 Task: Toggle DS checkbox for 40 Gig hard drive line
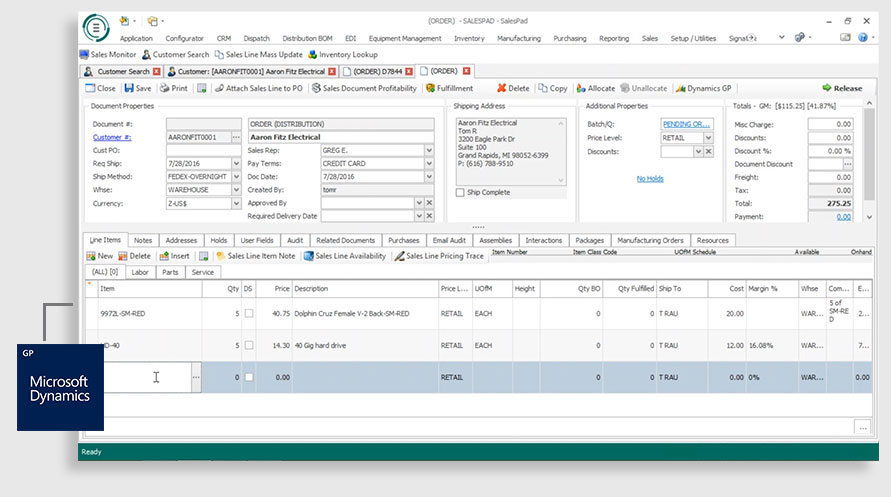coord(249,345)
